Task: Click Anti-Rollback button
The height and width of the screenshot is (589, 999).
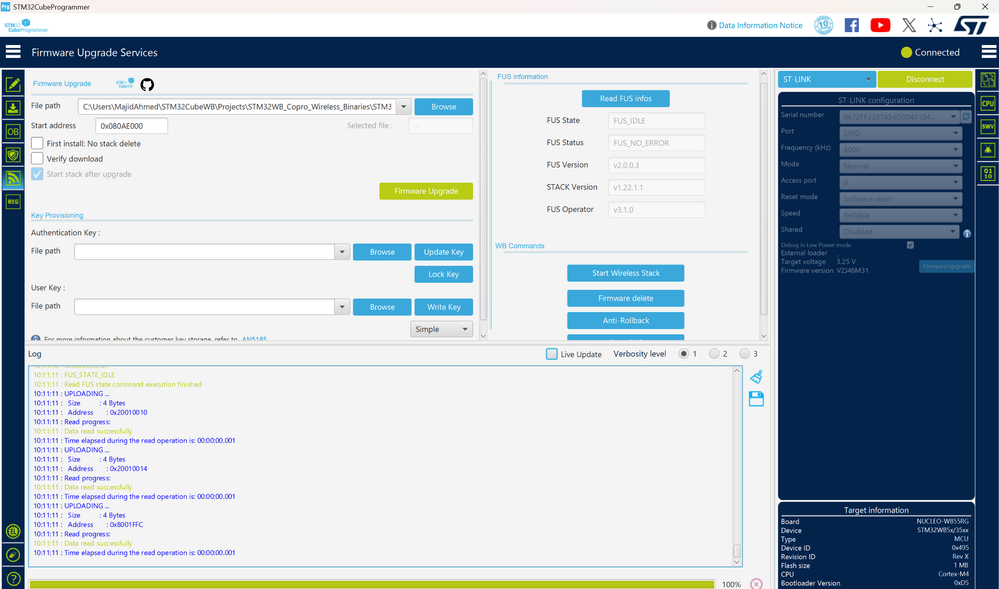Action: (x=626, y=321)
